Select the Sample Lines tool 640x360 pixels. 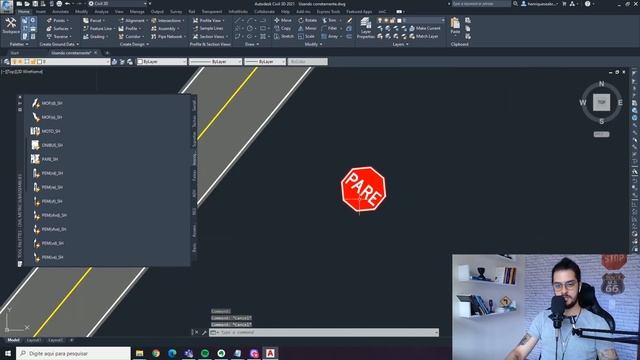pos(208,28)
